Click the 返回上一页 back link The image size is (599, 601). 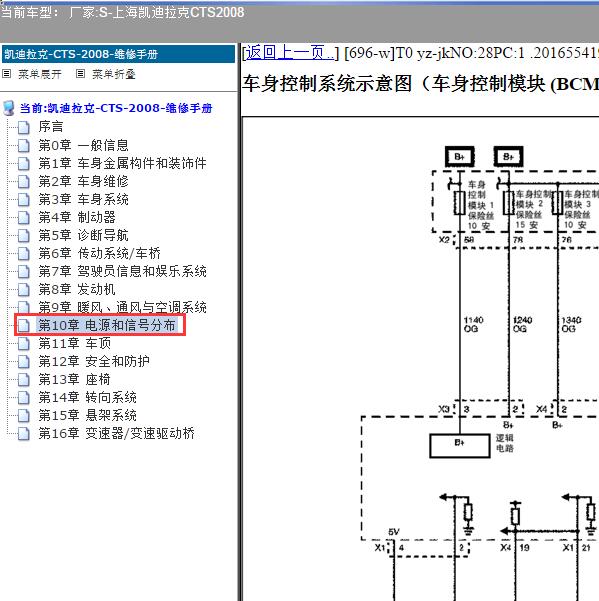[289, 53]
